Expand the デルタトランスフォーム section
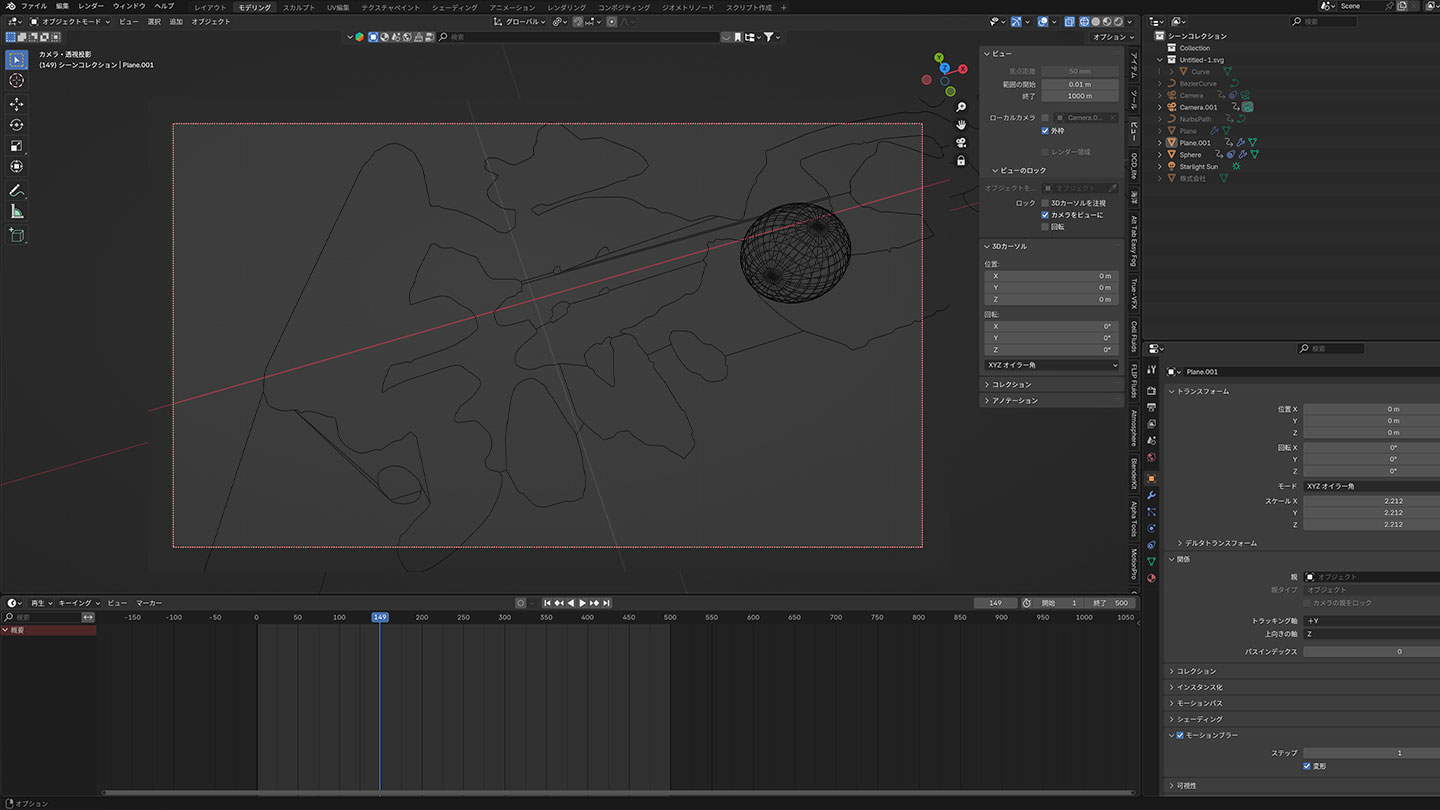 click(x=1220, y=543)
